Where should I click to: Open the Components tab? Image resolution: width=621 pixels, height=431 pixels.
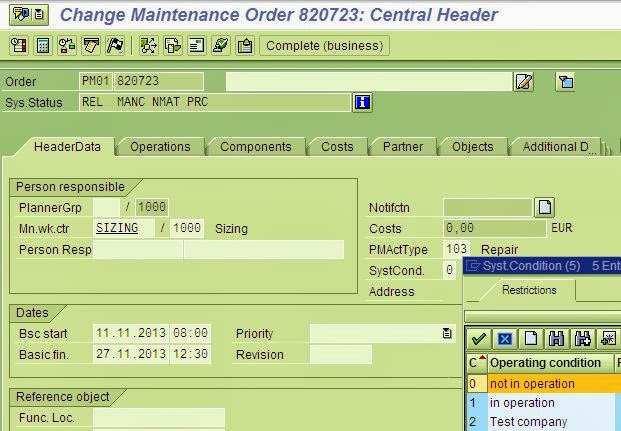coord(256,147)
